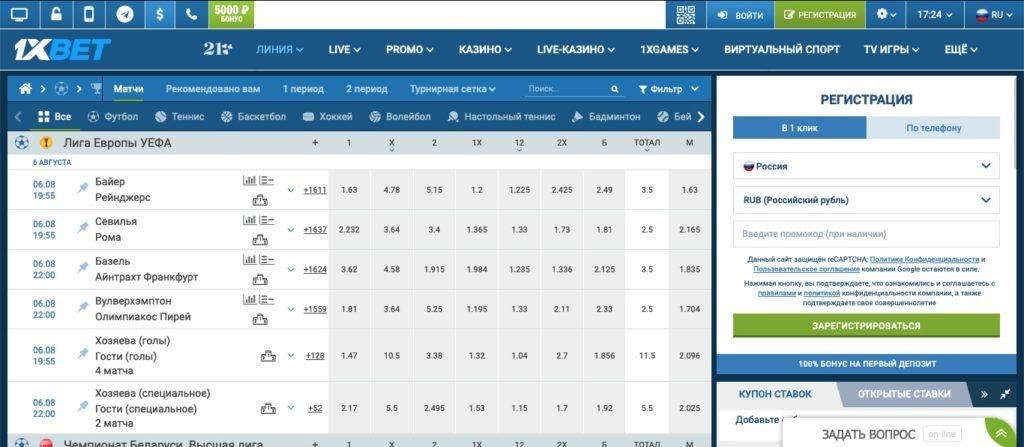Open the 1XGAMES menu
Screen dimensions: 1024x447
pyautogui.click(x=669, y=50)
